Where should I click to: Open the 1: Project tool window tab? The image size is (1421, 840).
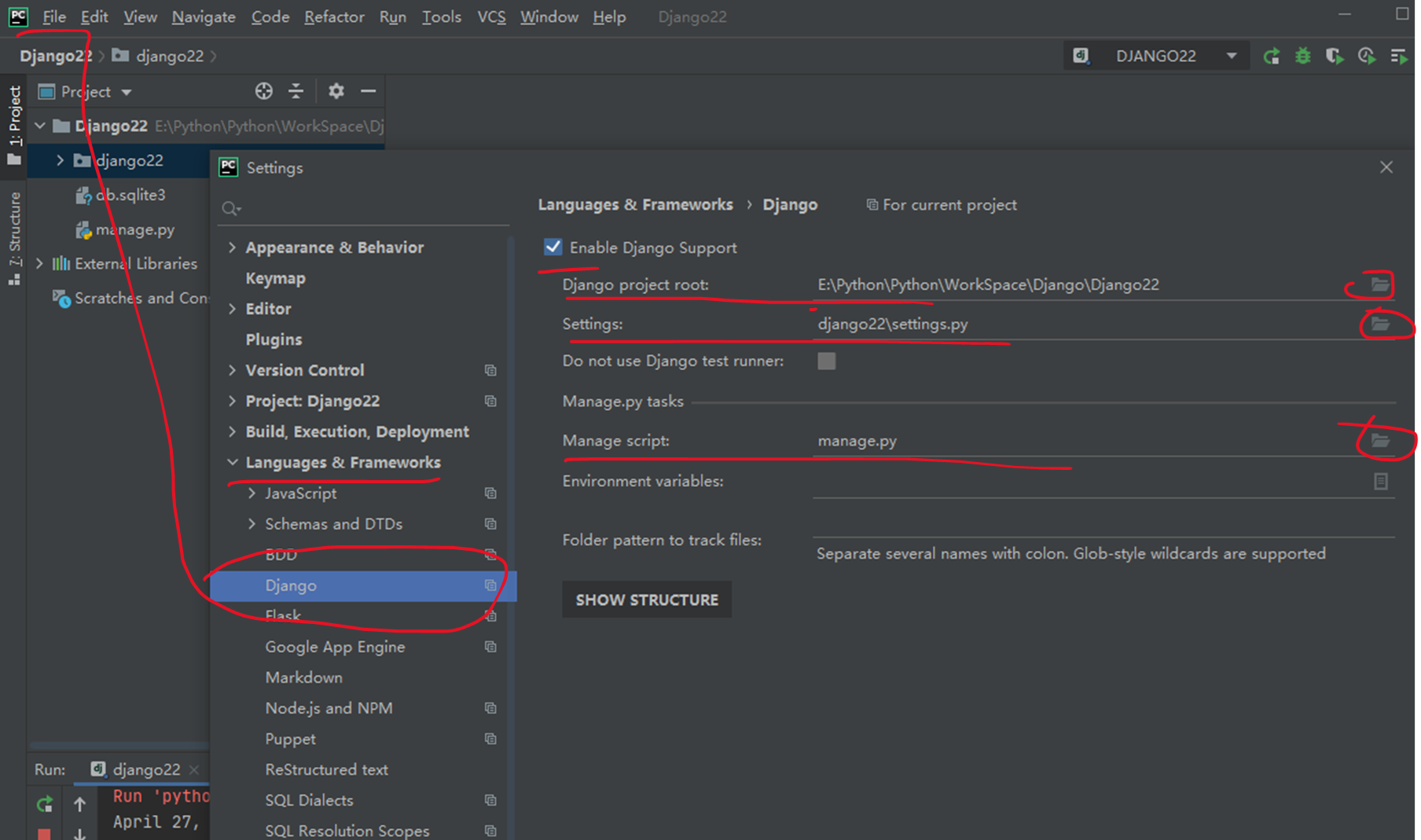(x=14, y=124)
